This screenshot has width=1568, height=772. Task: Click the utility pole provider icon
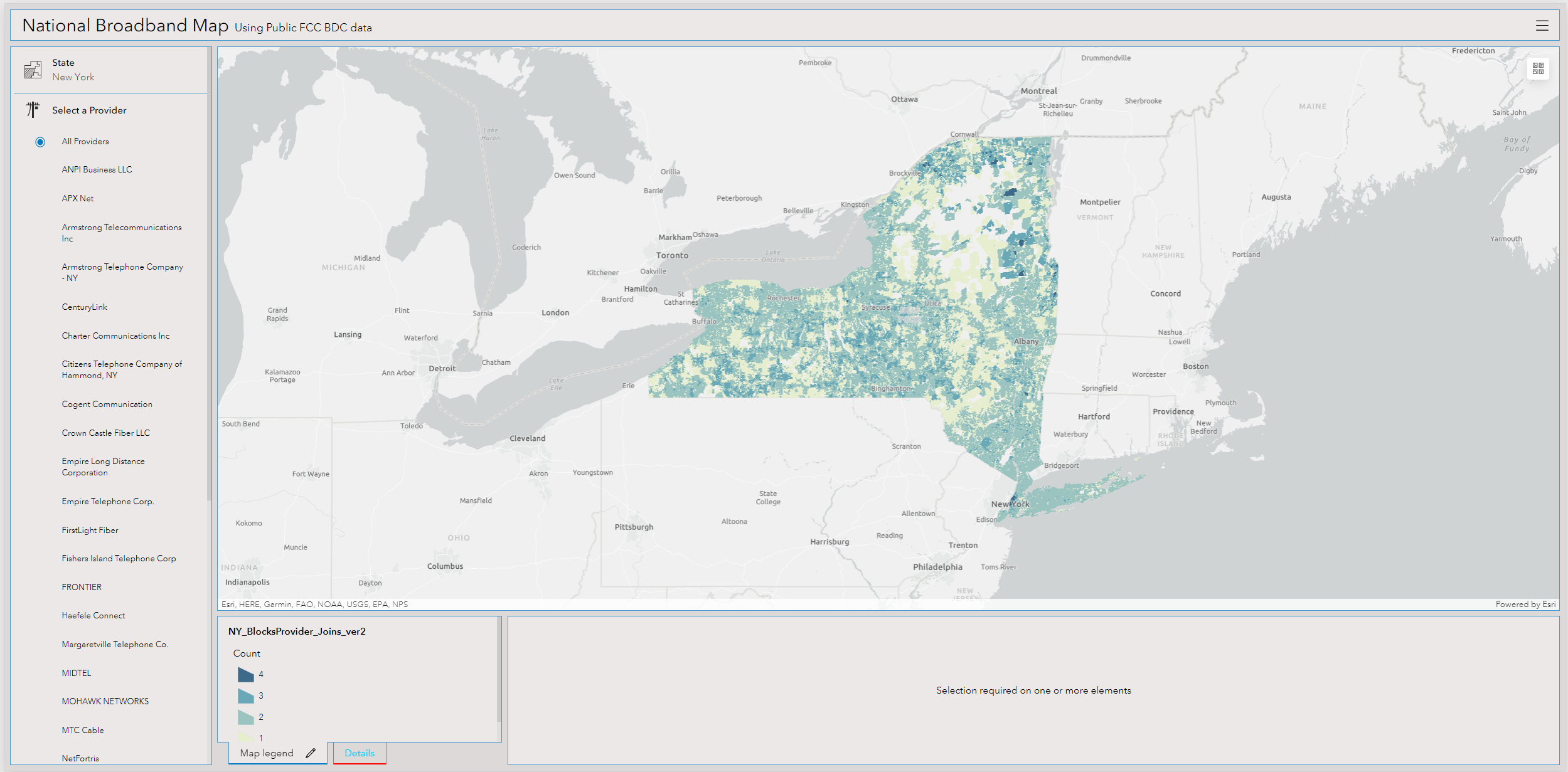33,110
